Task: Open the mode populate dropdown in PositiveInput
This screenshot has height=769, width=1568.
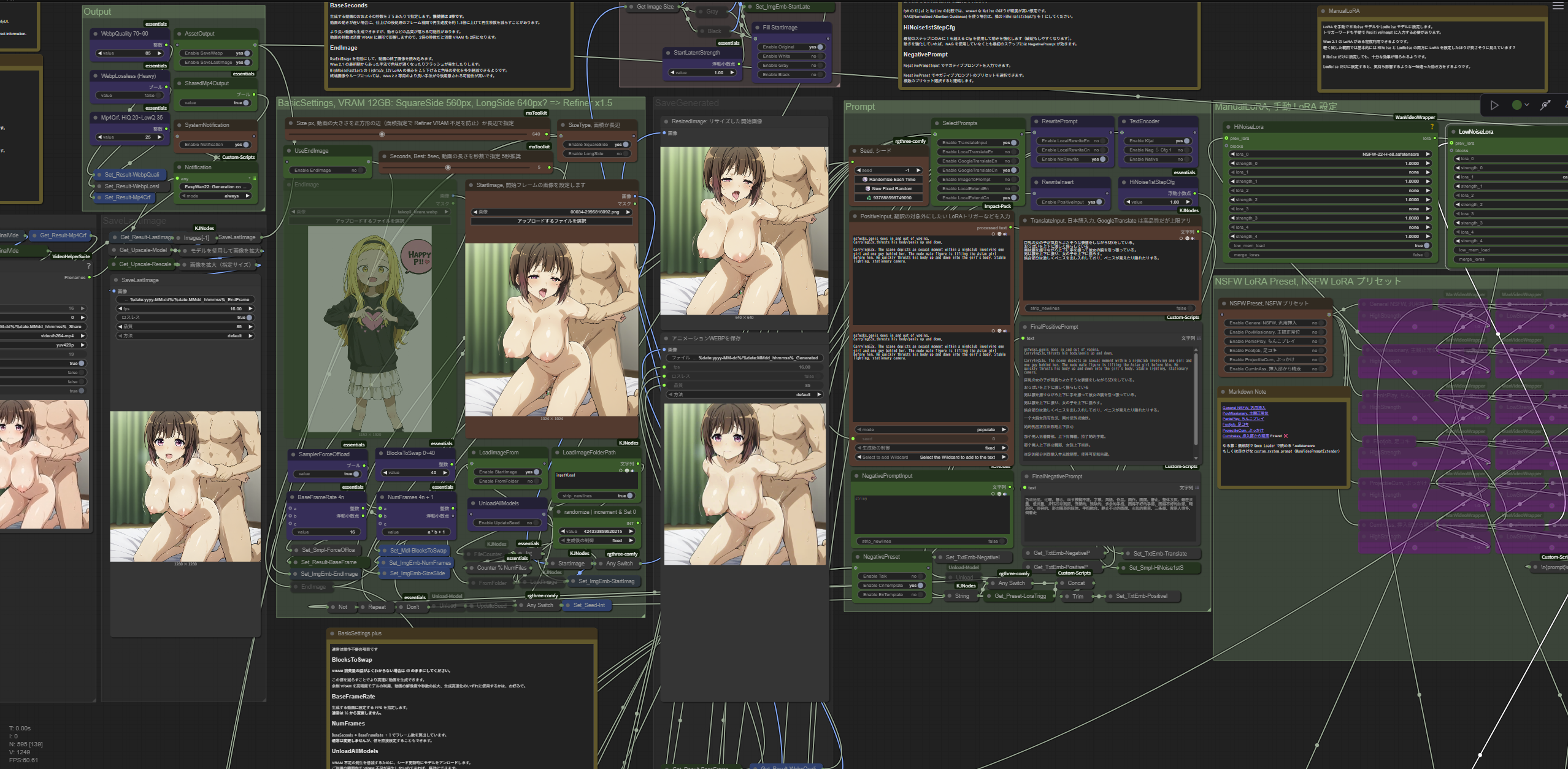Action: 931,430
